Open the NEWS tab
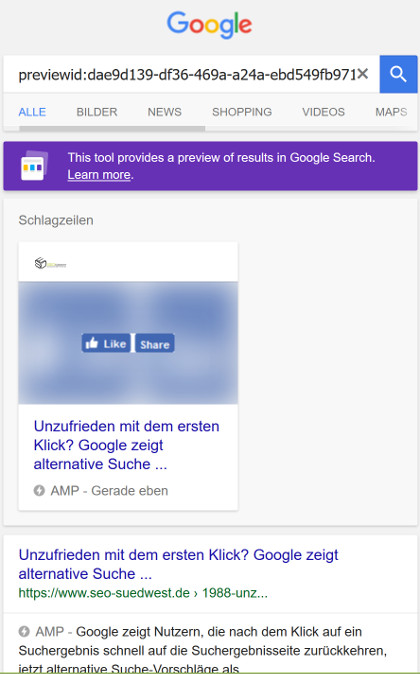The image size is (420, 674). 165,112
